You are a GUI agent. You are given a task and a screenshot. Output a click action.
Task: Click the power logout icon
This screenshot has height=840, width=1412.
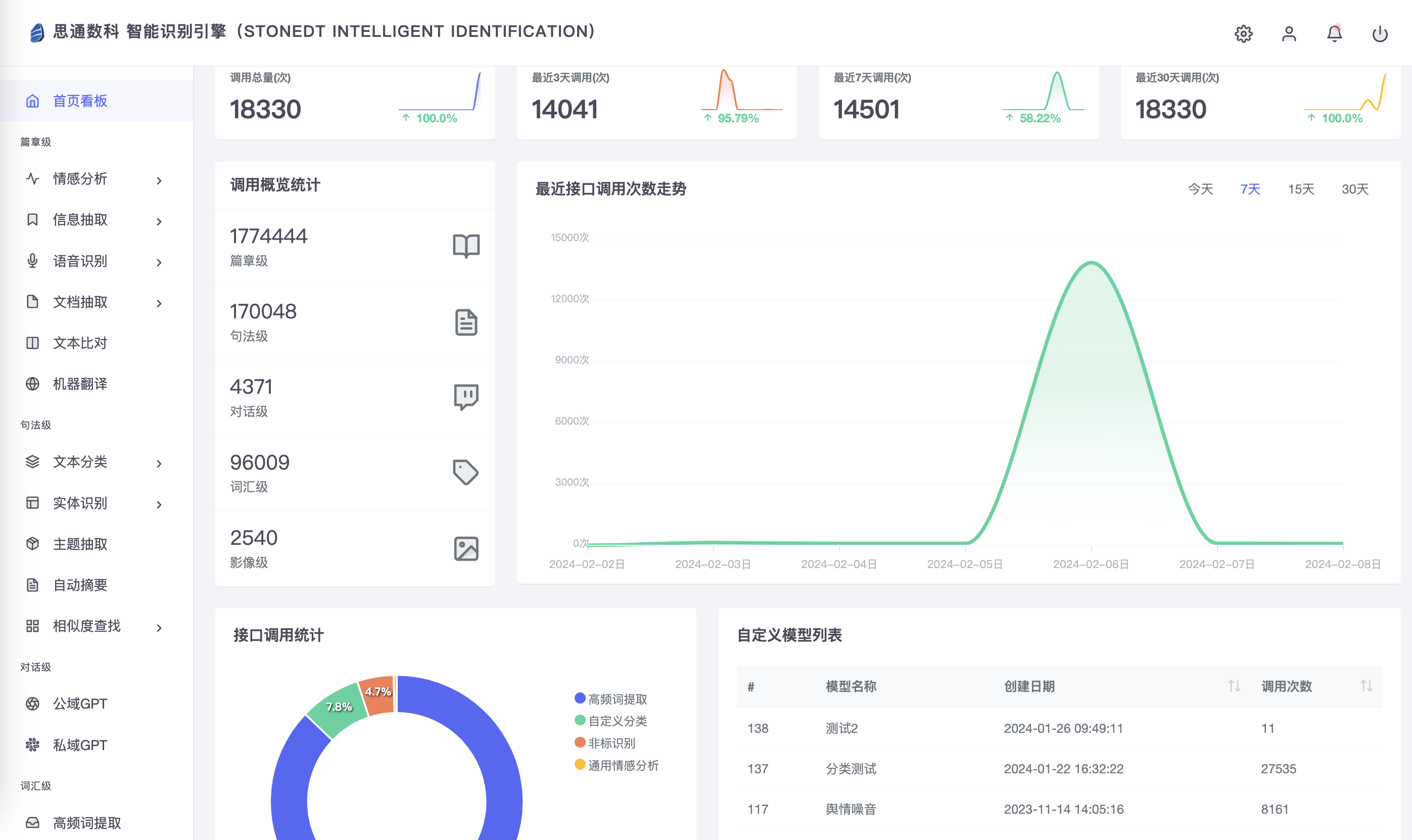pos(1379,34)
